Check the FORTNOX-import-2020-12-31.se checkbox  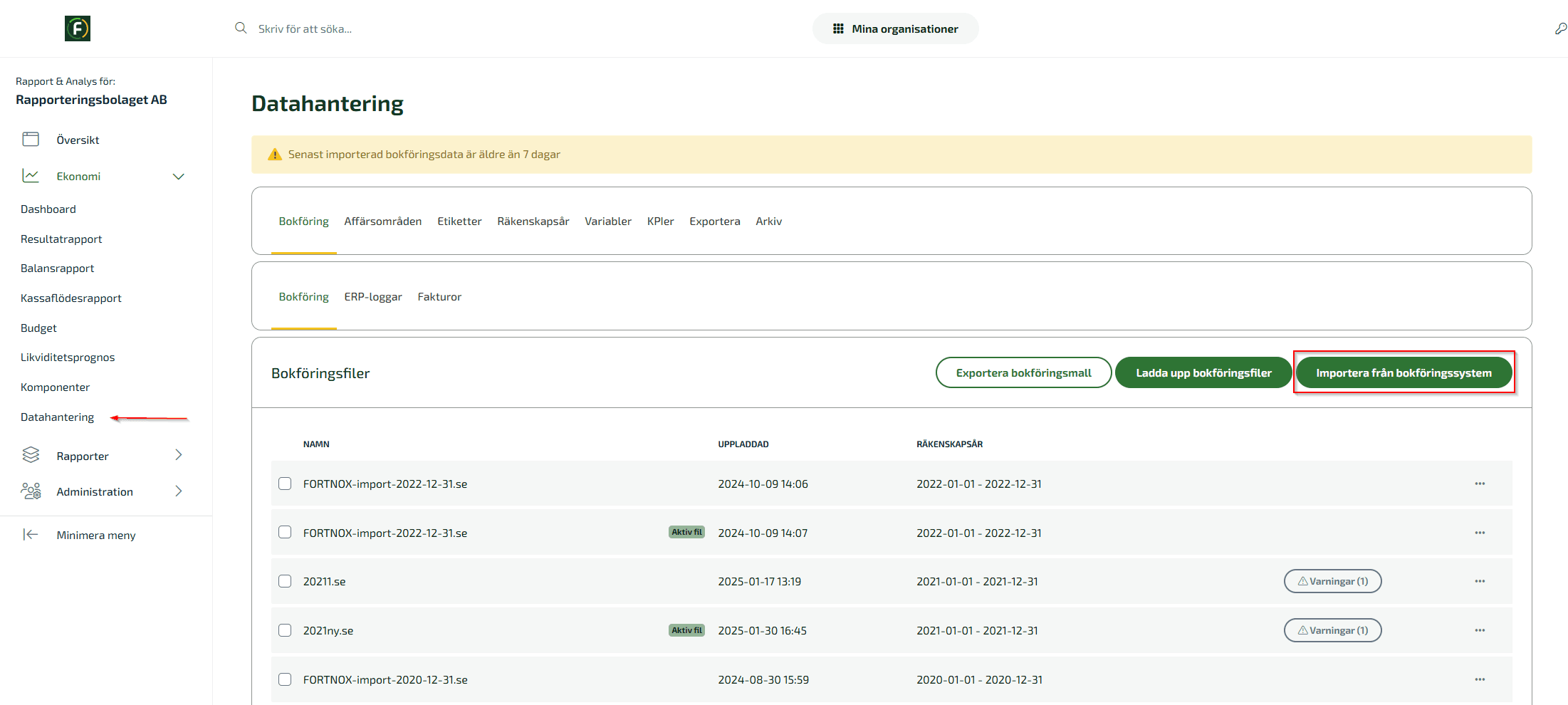285,679
